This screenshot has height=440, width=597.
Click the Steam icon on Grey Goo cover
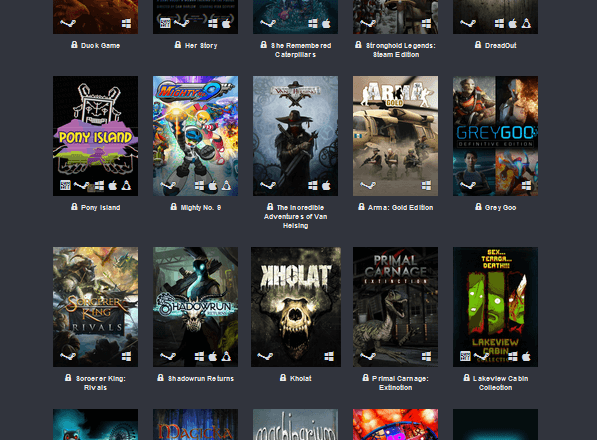click(x=468, y=186)
